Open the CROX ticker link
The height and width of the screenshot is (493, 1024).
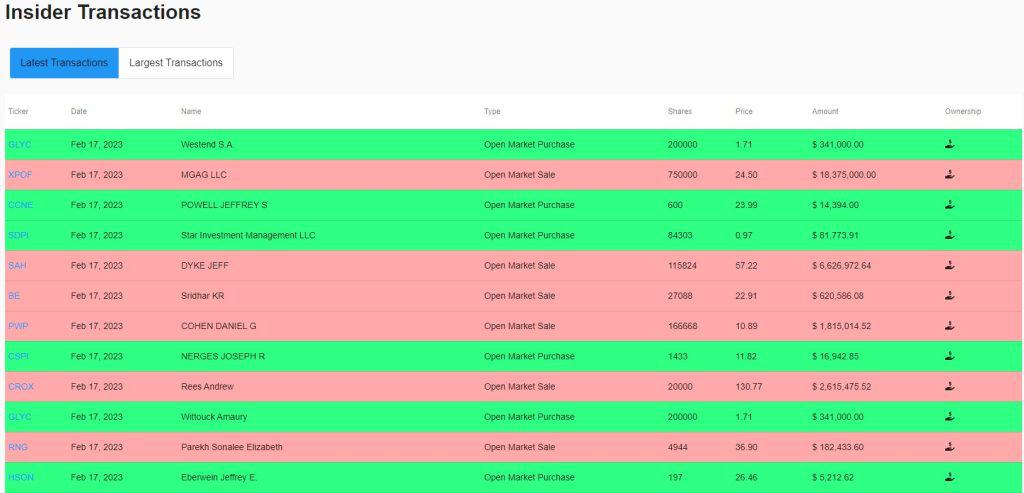click(21, 387)
